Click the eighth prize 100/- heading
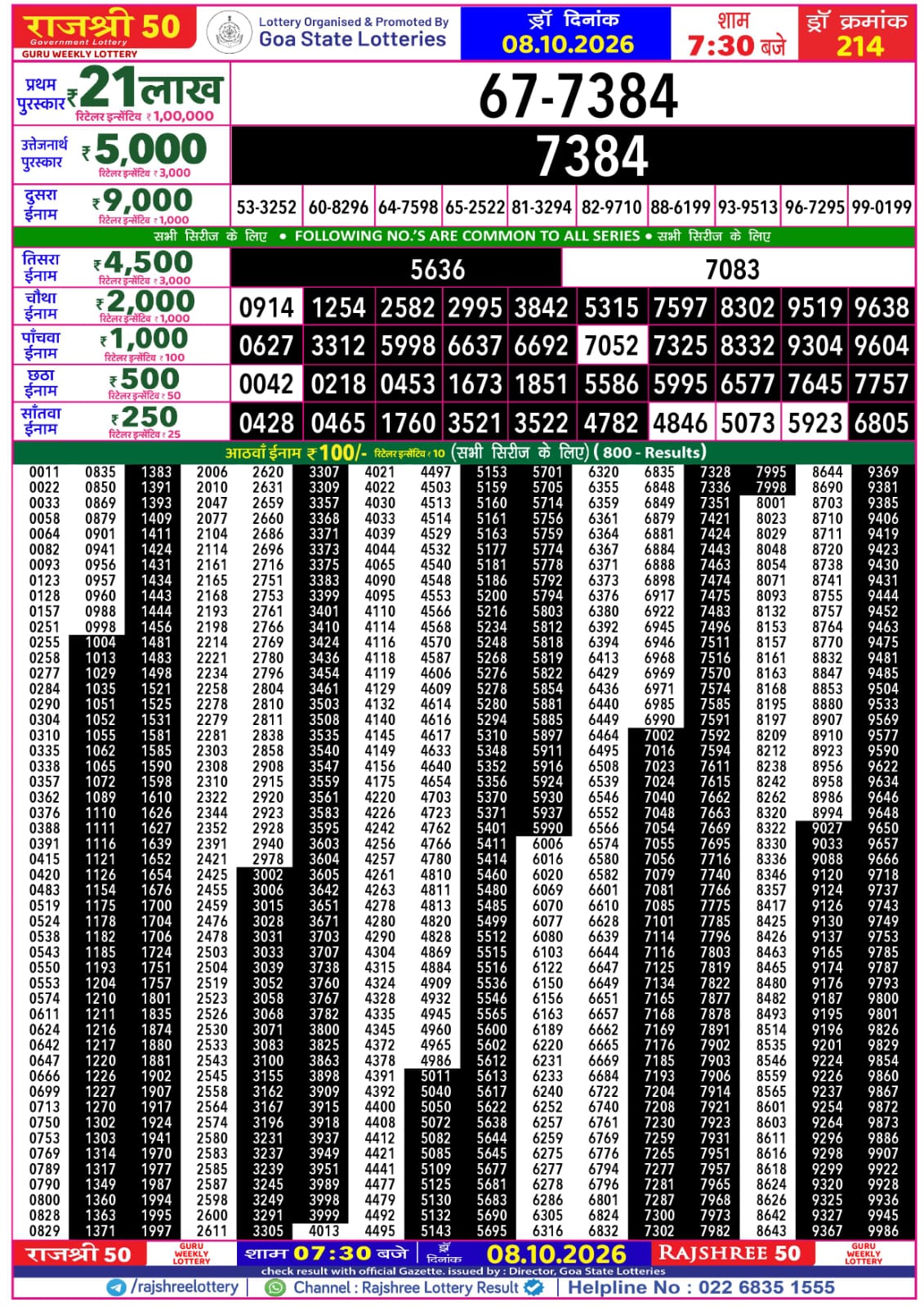The image size is (924, 1307). tap(296, 452)
